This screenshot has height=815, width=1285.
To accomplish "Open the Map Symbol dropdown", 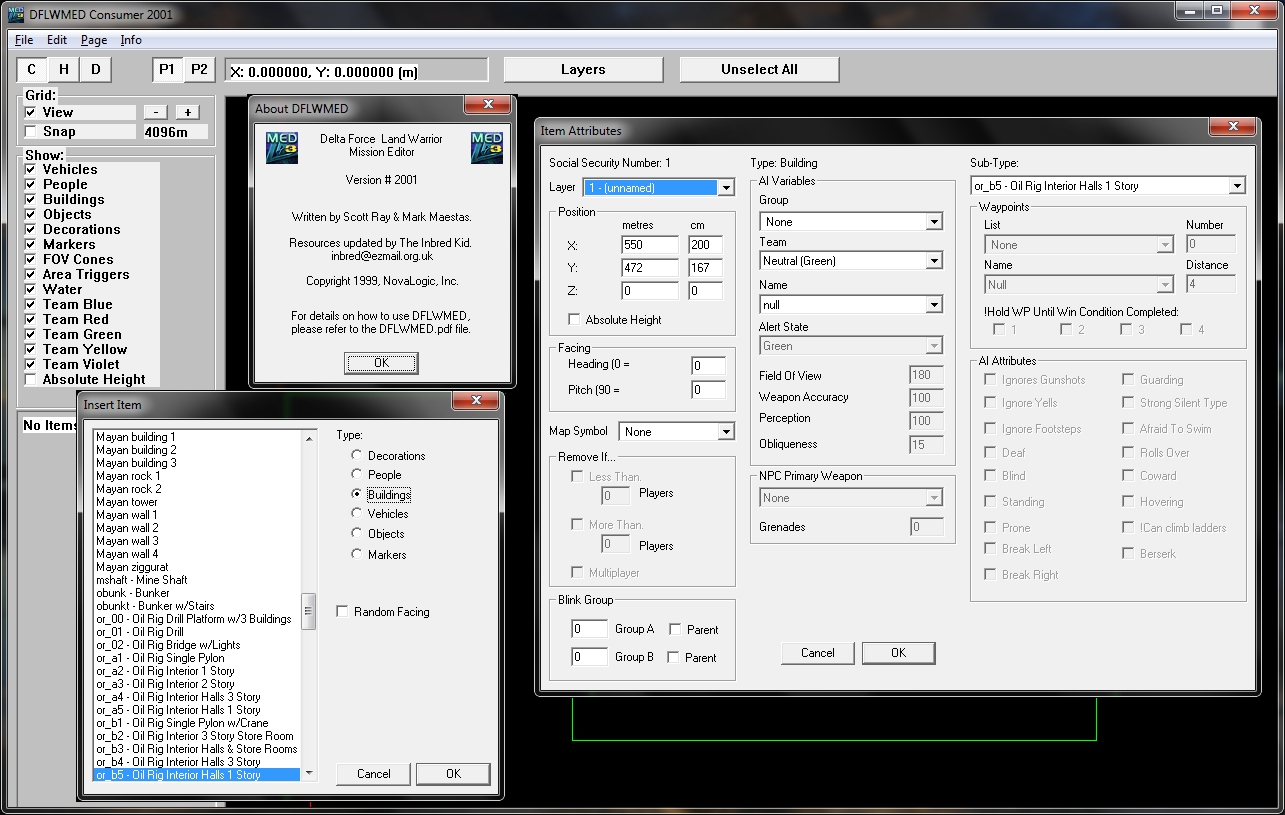I will click(x=677, y=432).
